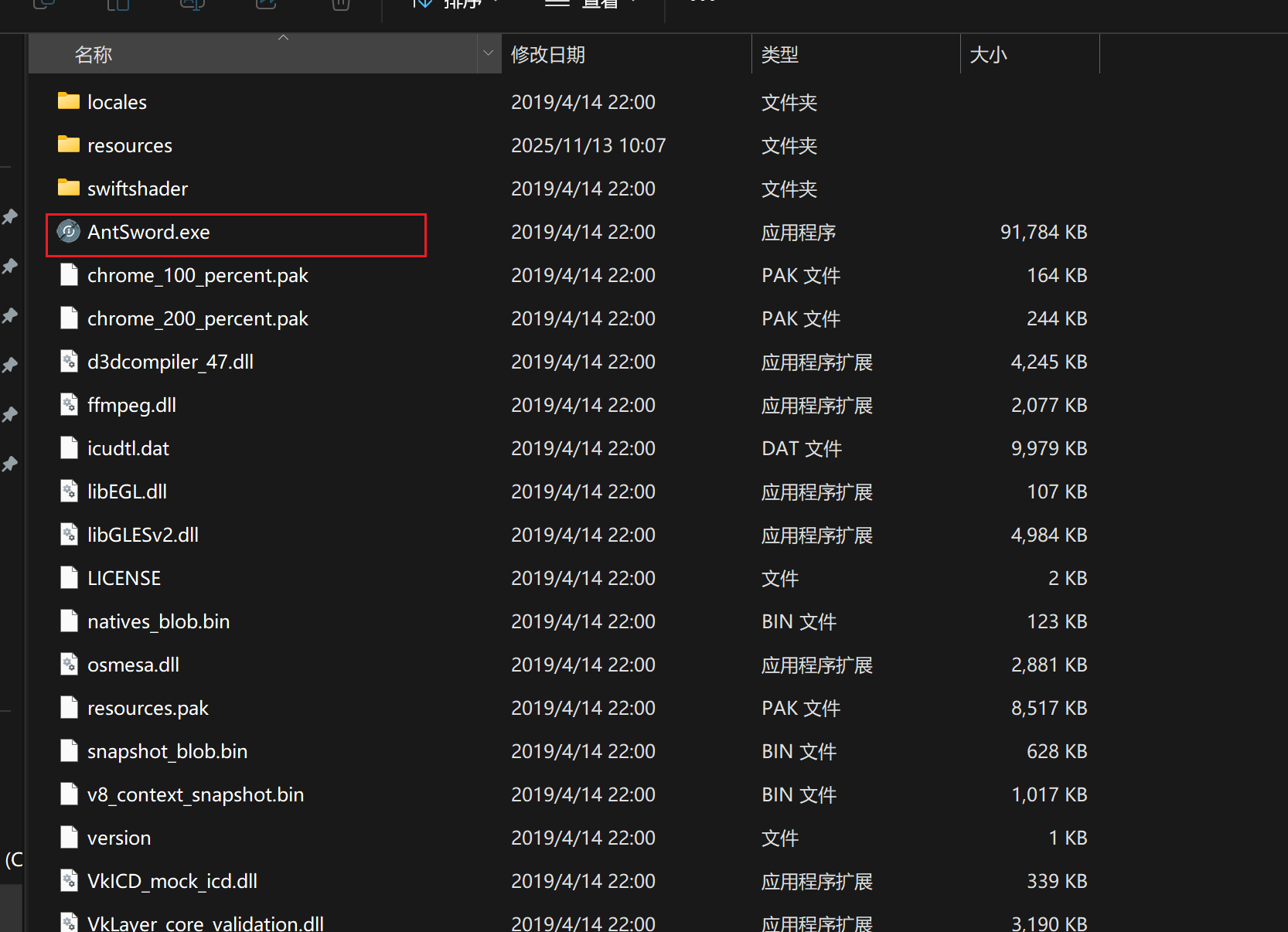1288x932 pixels.
Task: Open the 名称 column filter dropdown arrow
Action: pyautogui.click(x=489, y=54)
